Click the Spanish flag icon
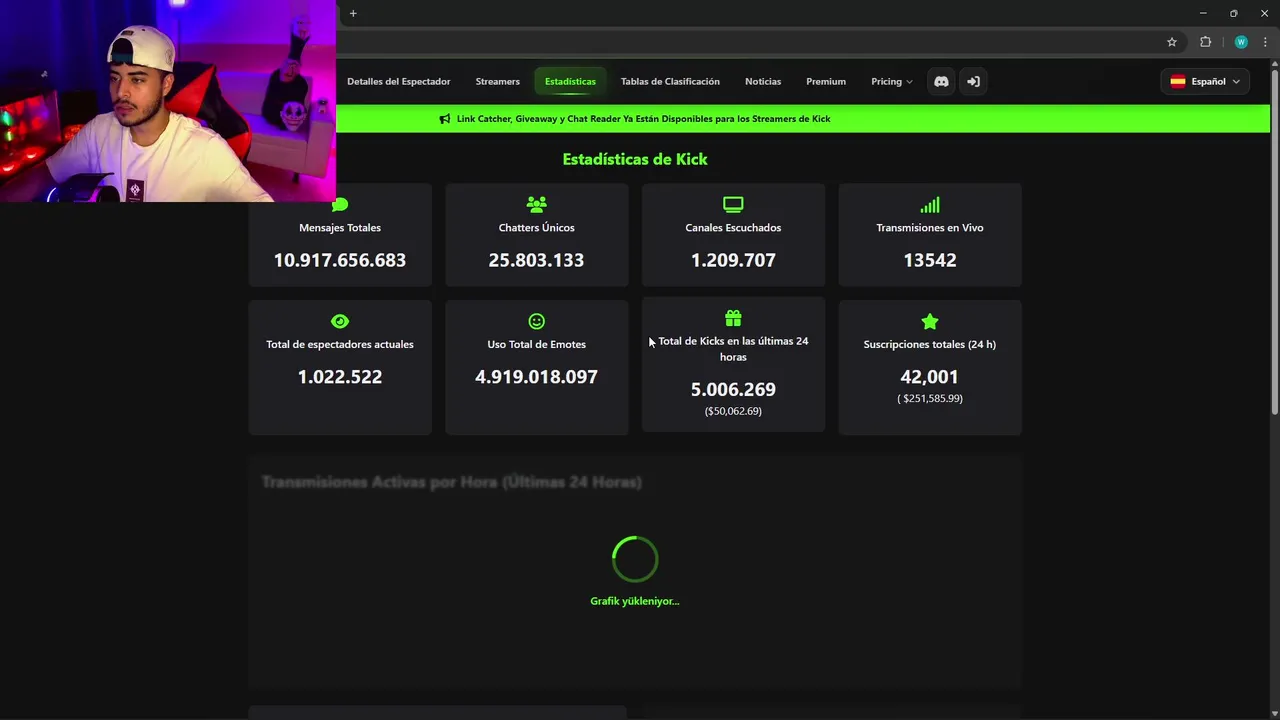Screen dimensions: 1280x720 (1178, 81)
